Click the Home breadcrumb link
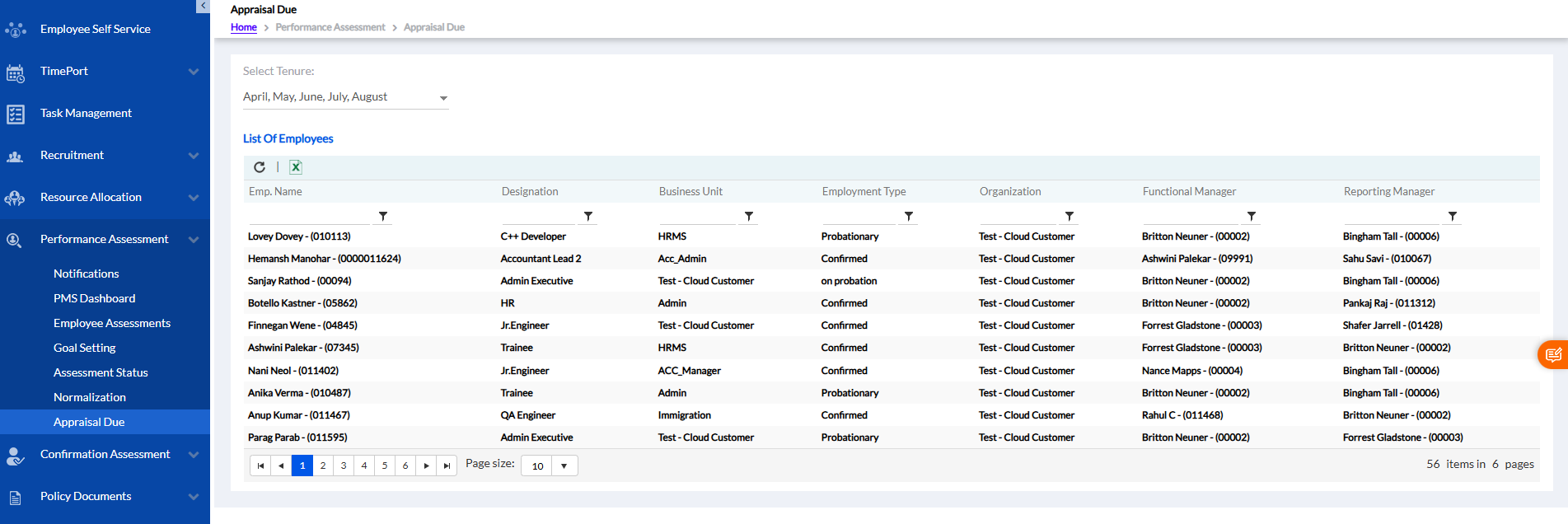Screen dimensions: 1568x524 tap(244, 27)
